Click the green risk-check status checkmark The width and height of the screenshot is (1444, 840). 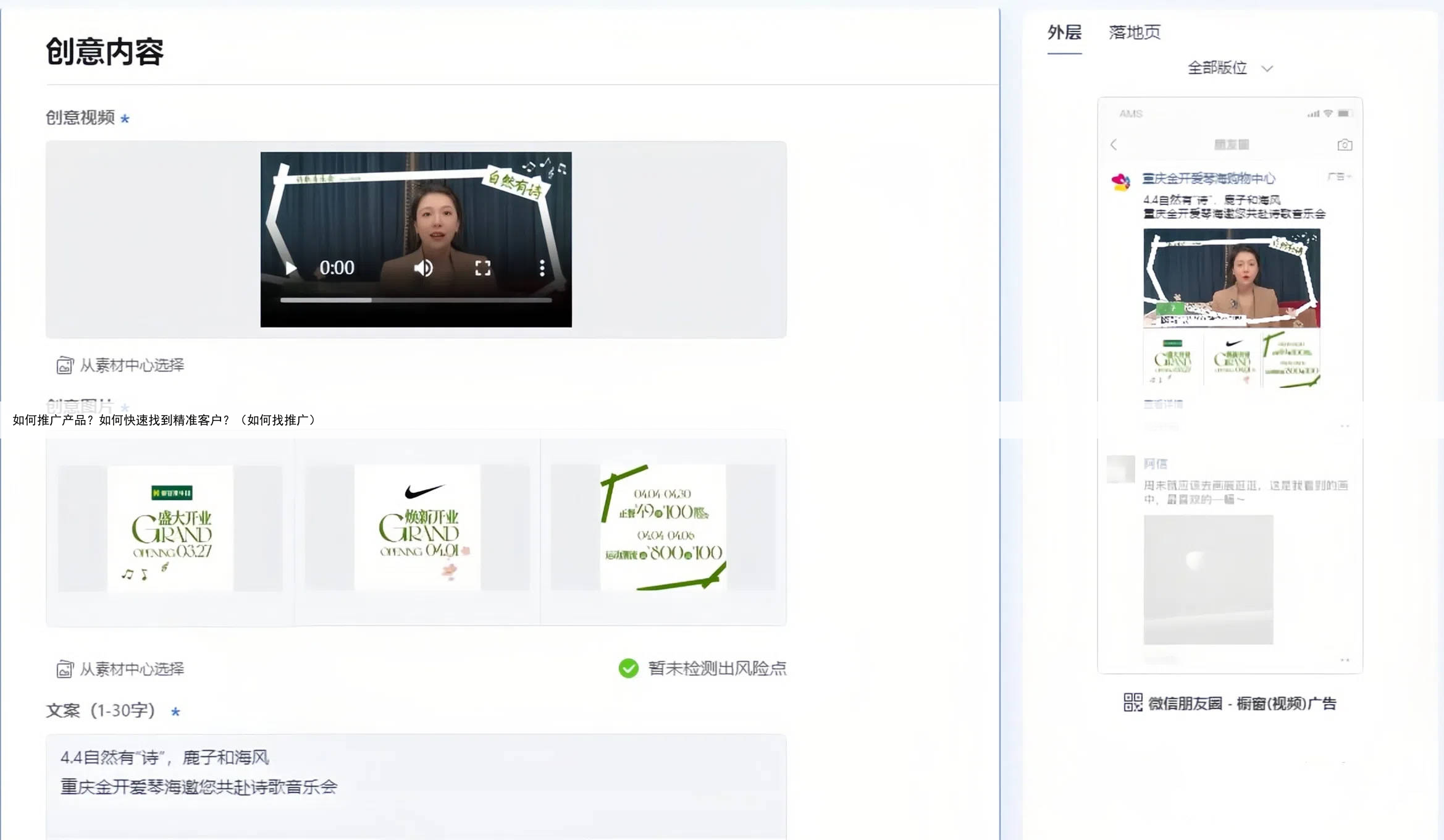(x=628, y=668)
